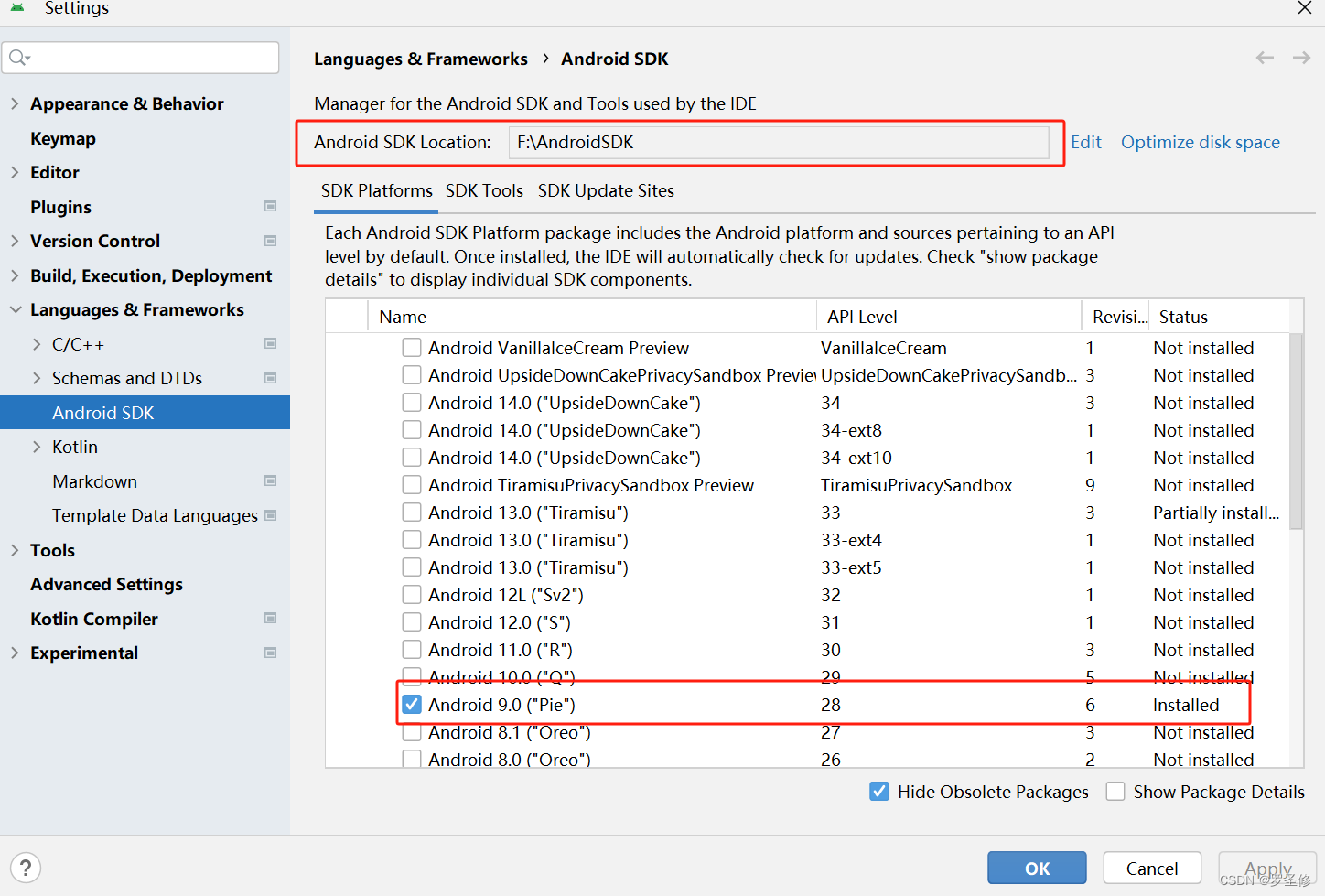The height and width of the screenshot is (896, 1325).
Task: Click the project-level icon beside Kotlin Compiler
Action: (270, 619)
